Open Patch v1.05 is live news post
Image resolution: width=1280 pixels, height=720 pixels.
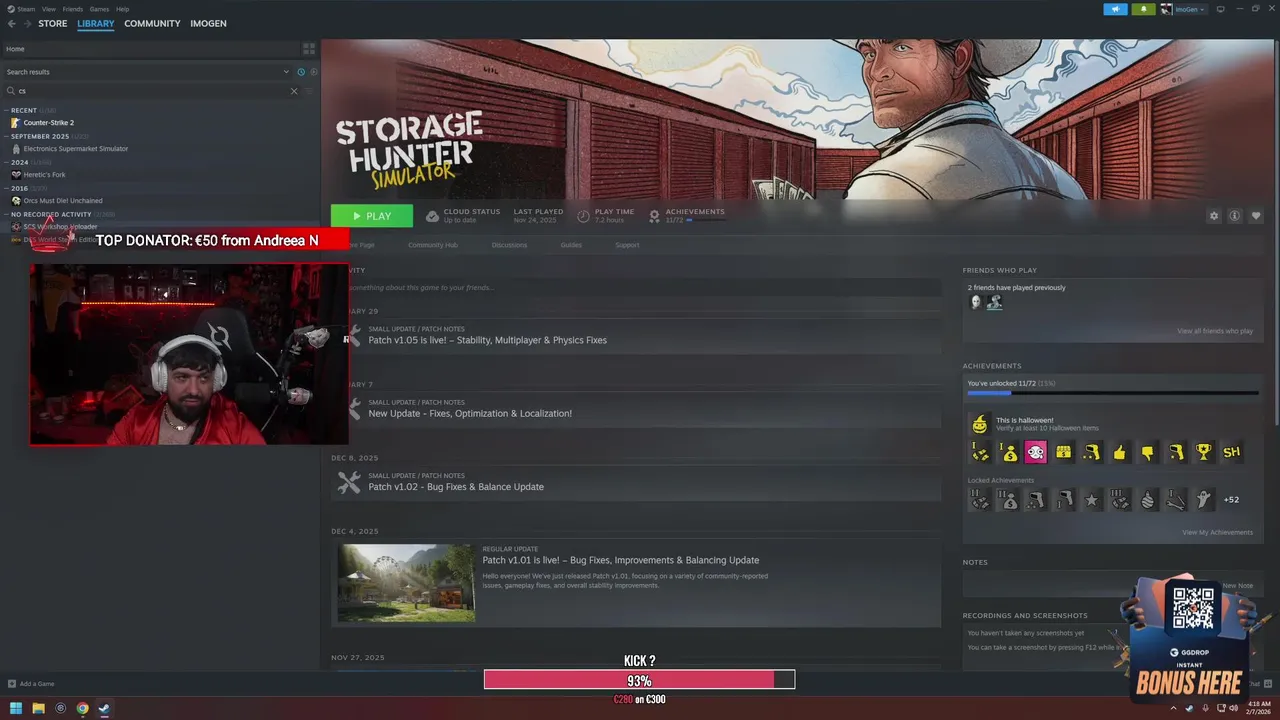(x=487, y=340)
